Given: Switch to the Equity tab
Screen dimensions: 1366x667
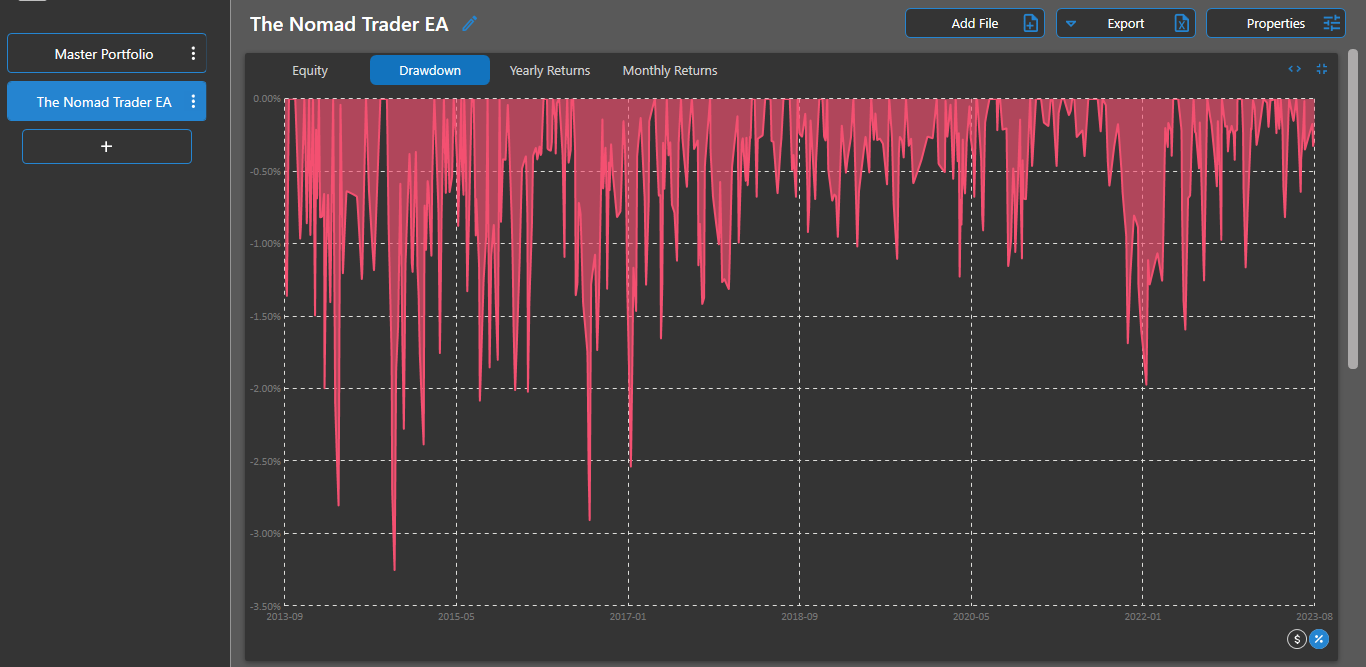Looking at the screenshot, I should coord(310,70).
